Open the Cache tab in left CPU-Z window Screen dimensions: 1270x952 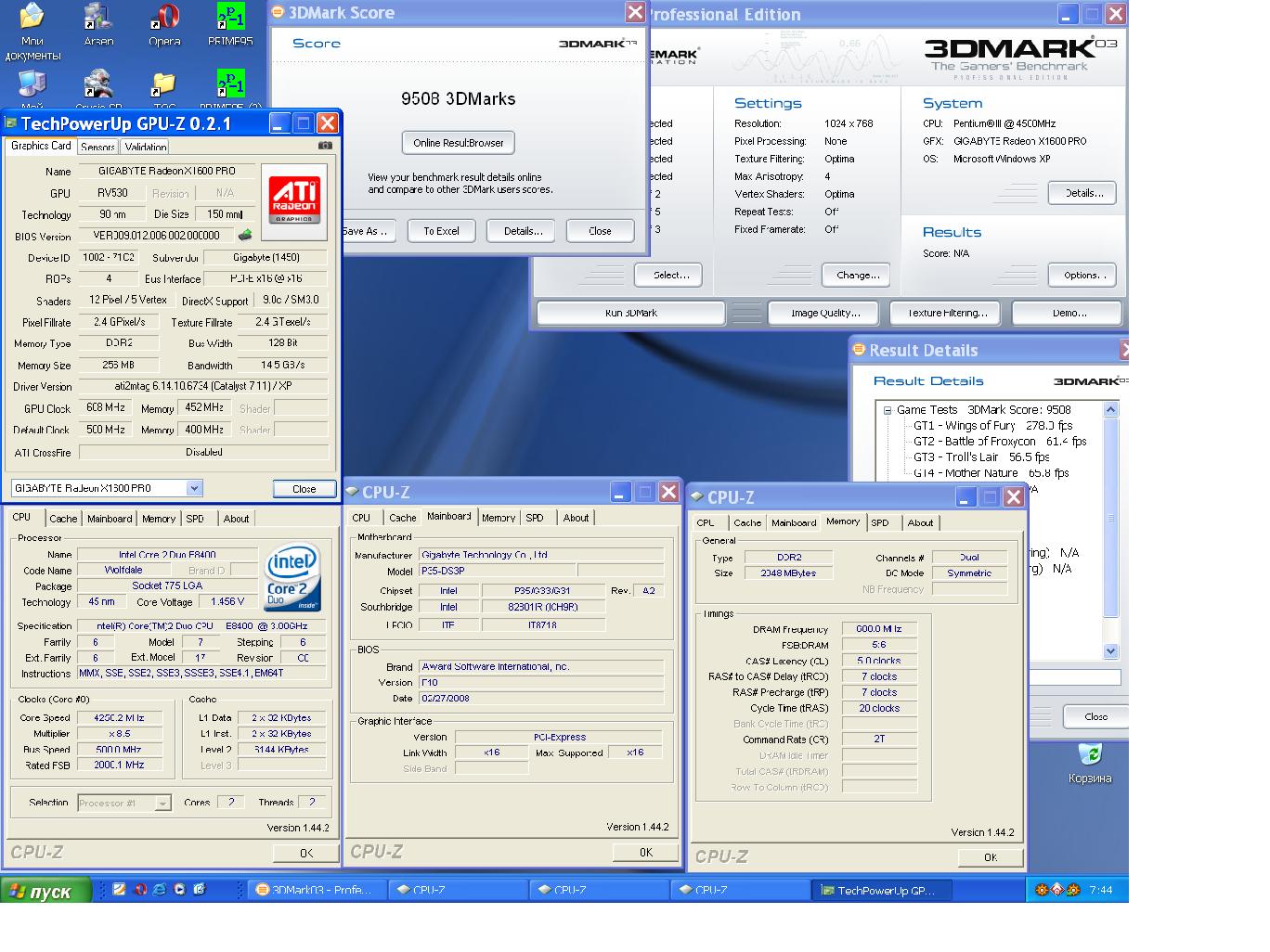(63, 519)
